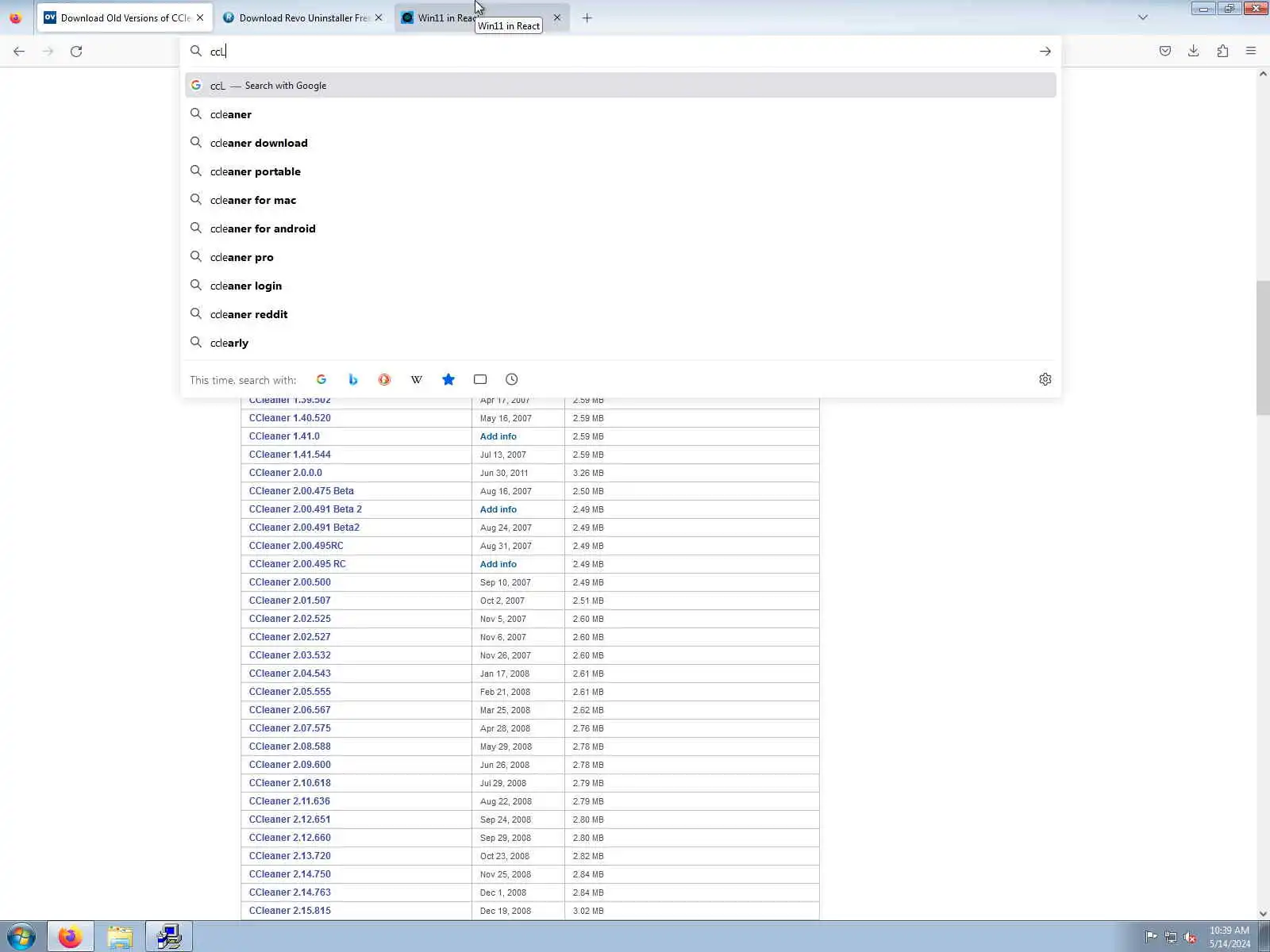Choose 'ccleaner' search suggestion

[621, 114]
